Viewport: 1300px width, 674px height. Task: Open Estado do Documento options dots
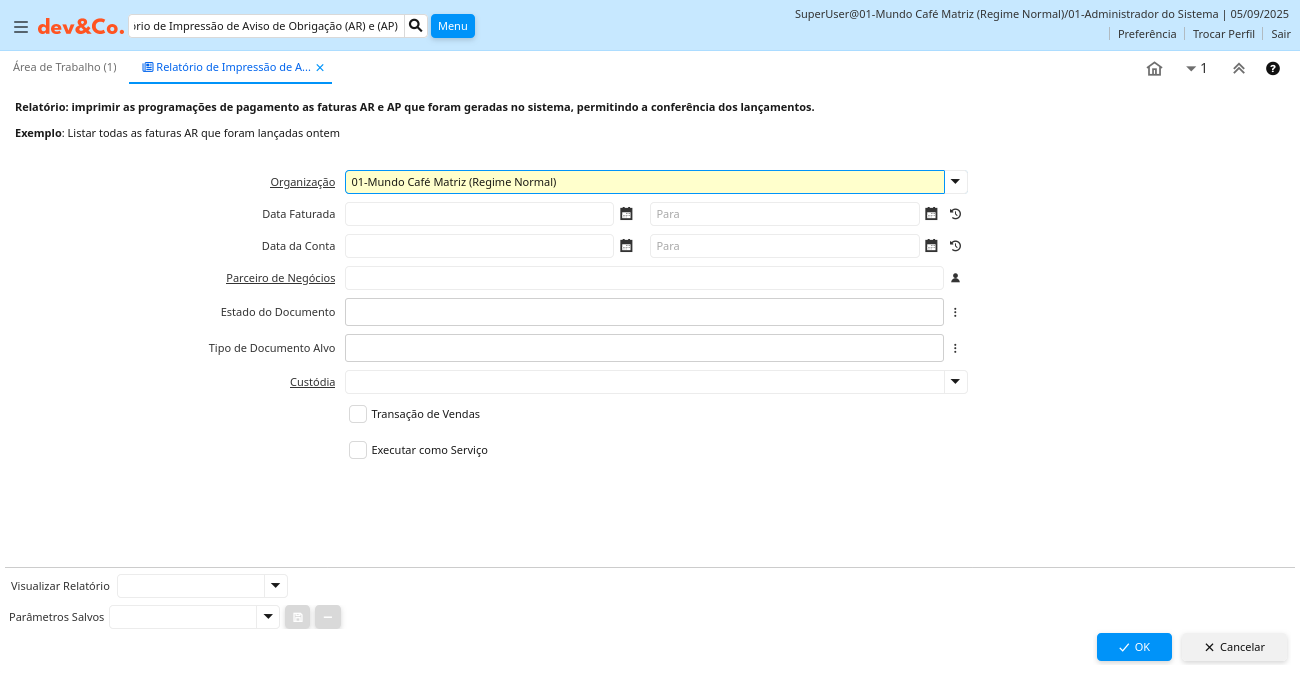(955, 312)
